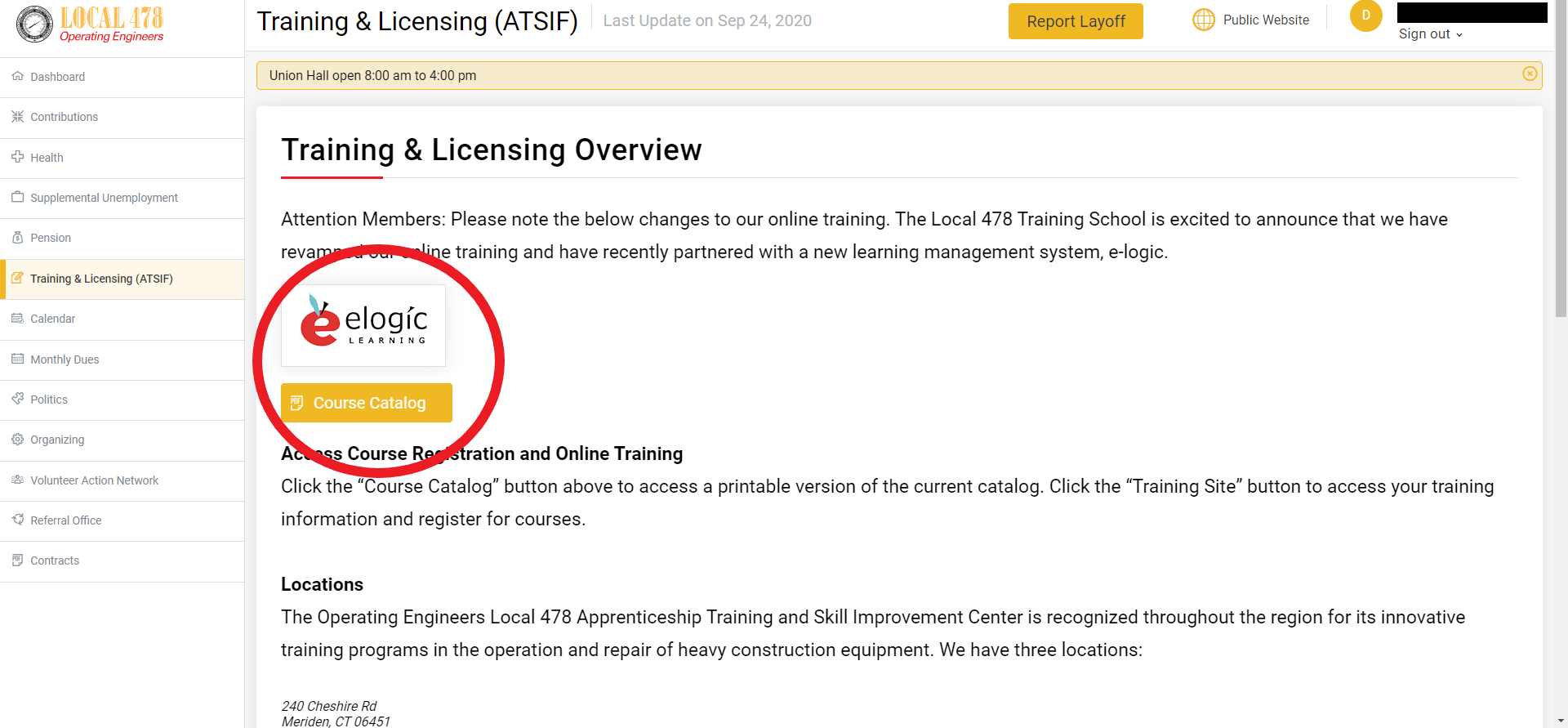Click the Politics icon in sidebar
The image size is (1568, 728).
pyautogui.click(x=17, y=399)
